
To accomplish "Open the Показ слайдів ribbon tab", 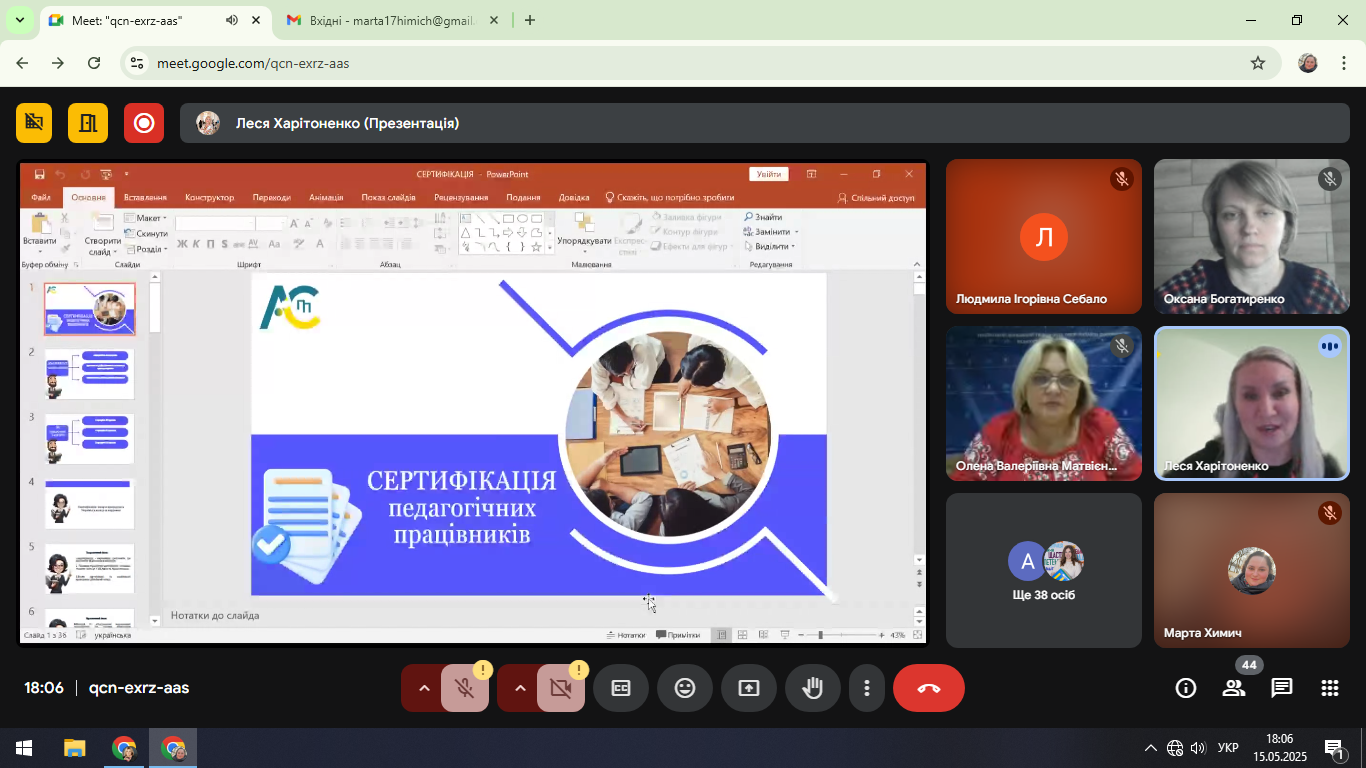I will point(388,198).
